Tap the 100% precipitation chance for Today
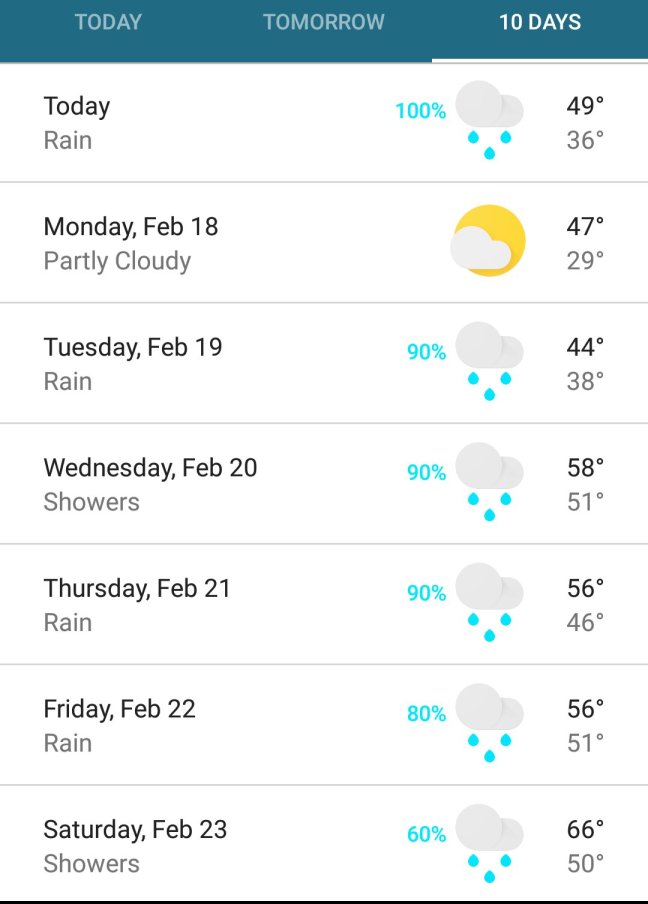 [421, 111]
